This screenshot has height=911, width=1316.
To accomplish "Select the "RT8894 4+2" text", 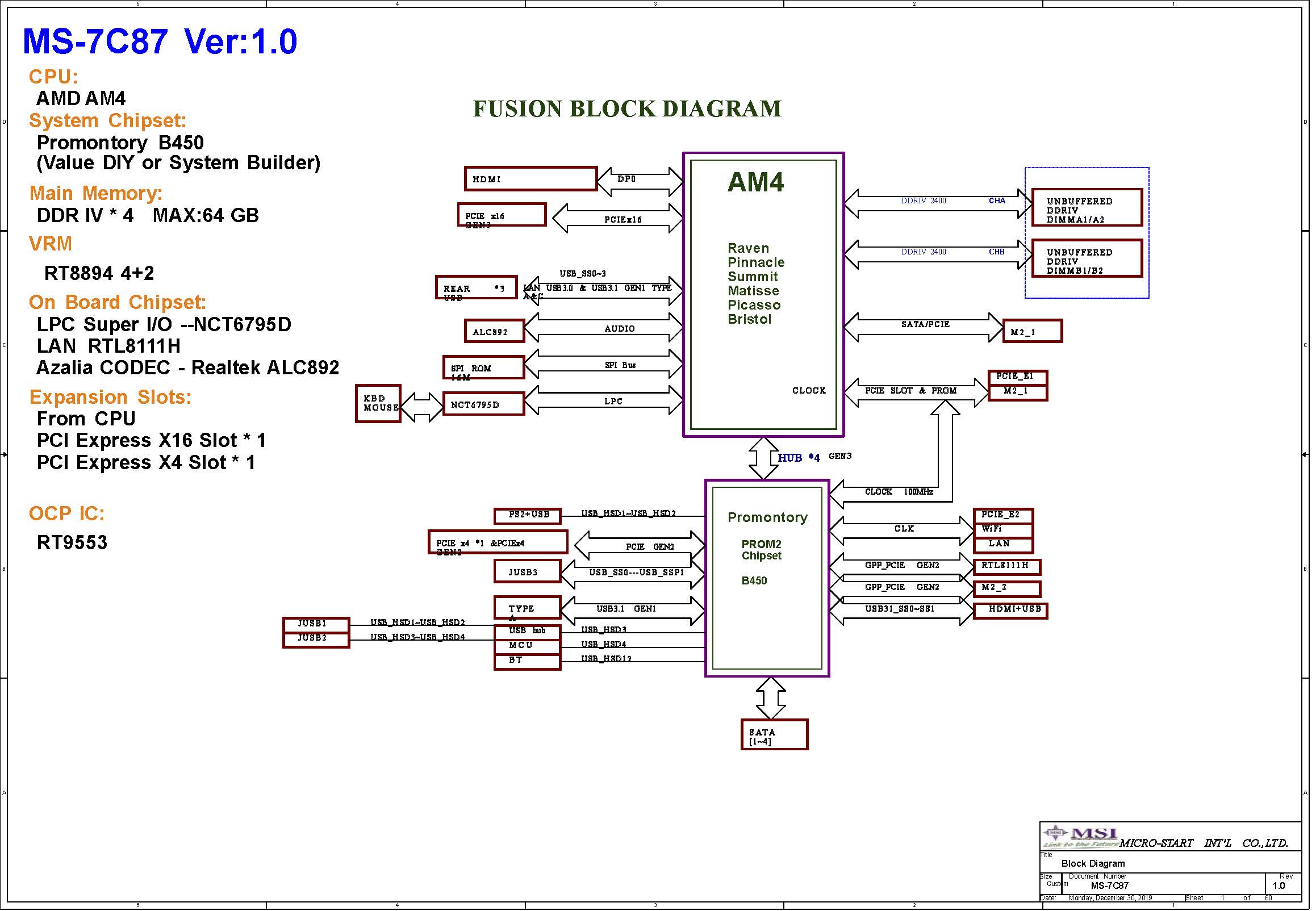I will point(99,273).
